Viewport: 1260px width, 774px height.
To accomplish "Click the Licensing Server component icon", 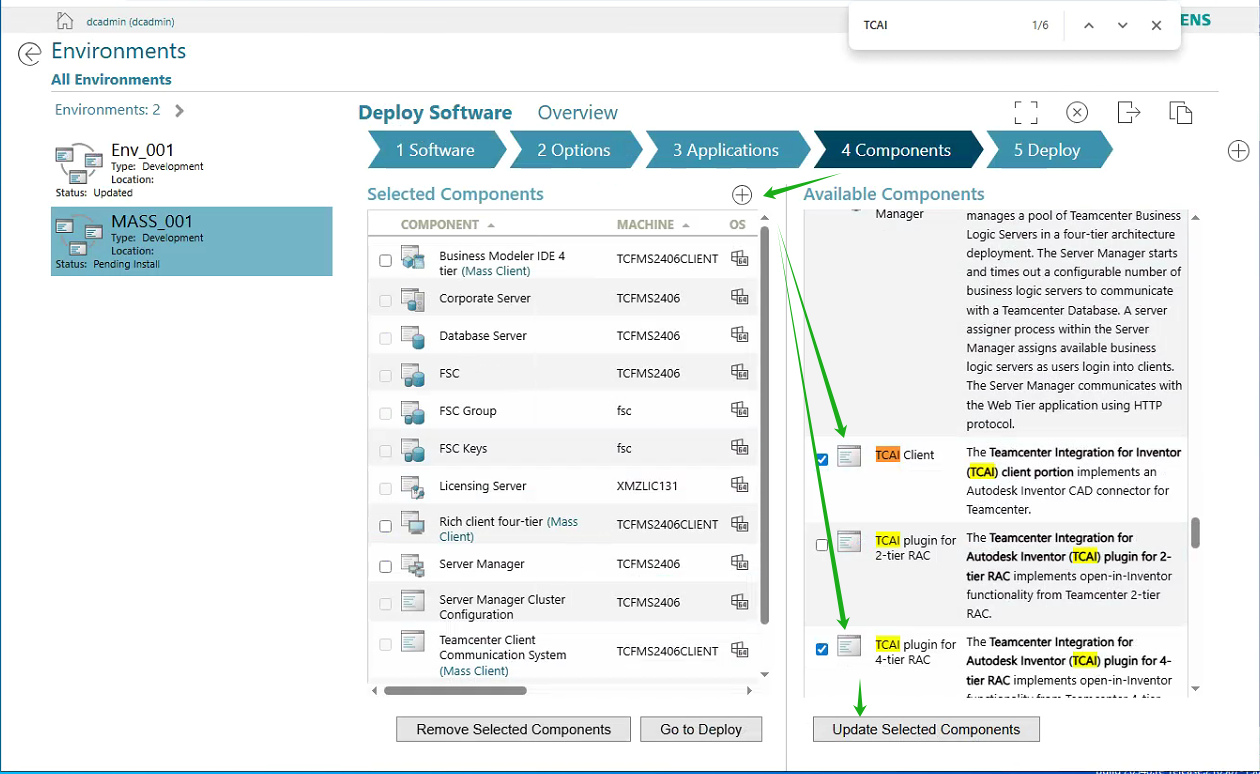I will 413,486.
